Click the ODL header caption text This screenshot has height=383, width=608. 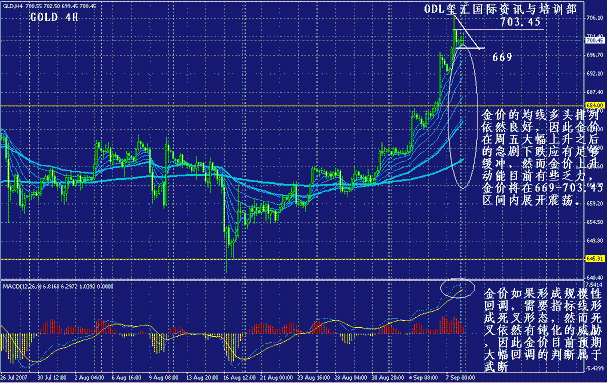click(x=501, y=9)
